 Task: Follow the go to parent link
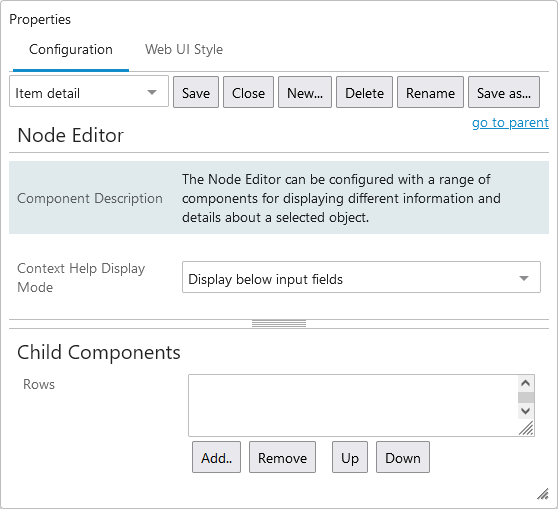pos(510,122)
